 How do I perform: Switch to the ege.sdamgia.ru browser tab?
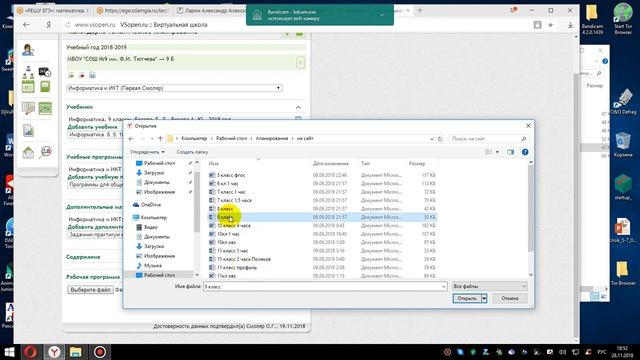(134, 11)
